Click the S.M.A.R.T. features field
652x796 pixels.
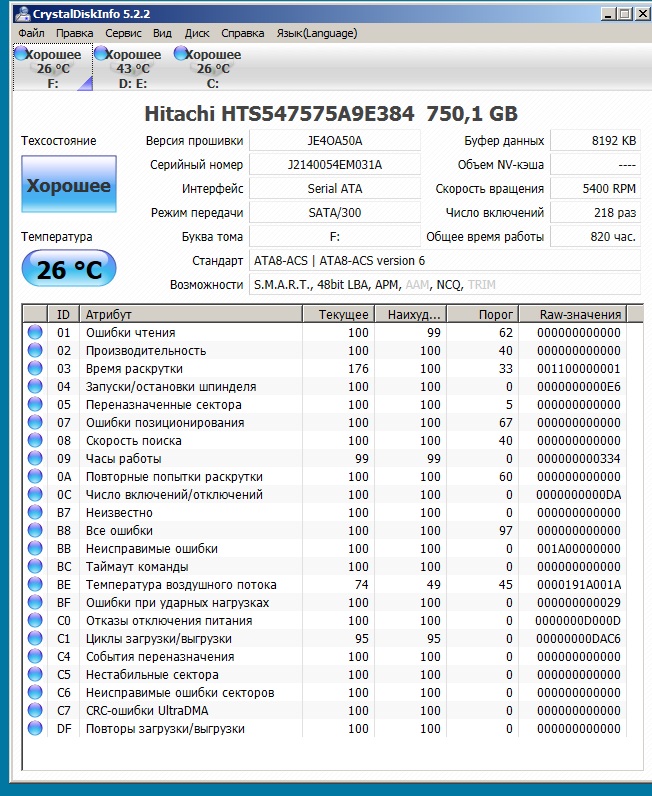pos(444,284)
